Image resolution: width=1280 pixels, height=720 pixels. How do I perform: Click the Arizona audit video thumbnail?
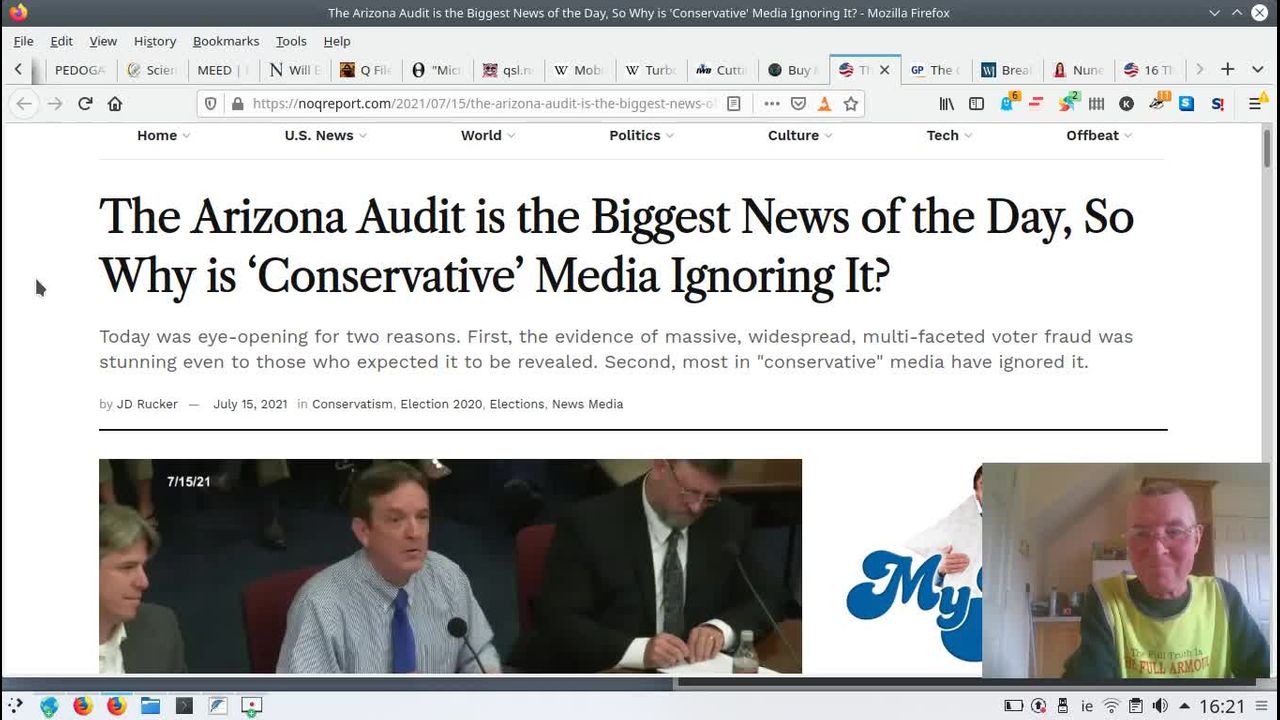click(x=450, y=566)
